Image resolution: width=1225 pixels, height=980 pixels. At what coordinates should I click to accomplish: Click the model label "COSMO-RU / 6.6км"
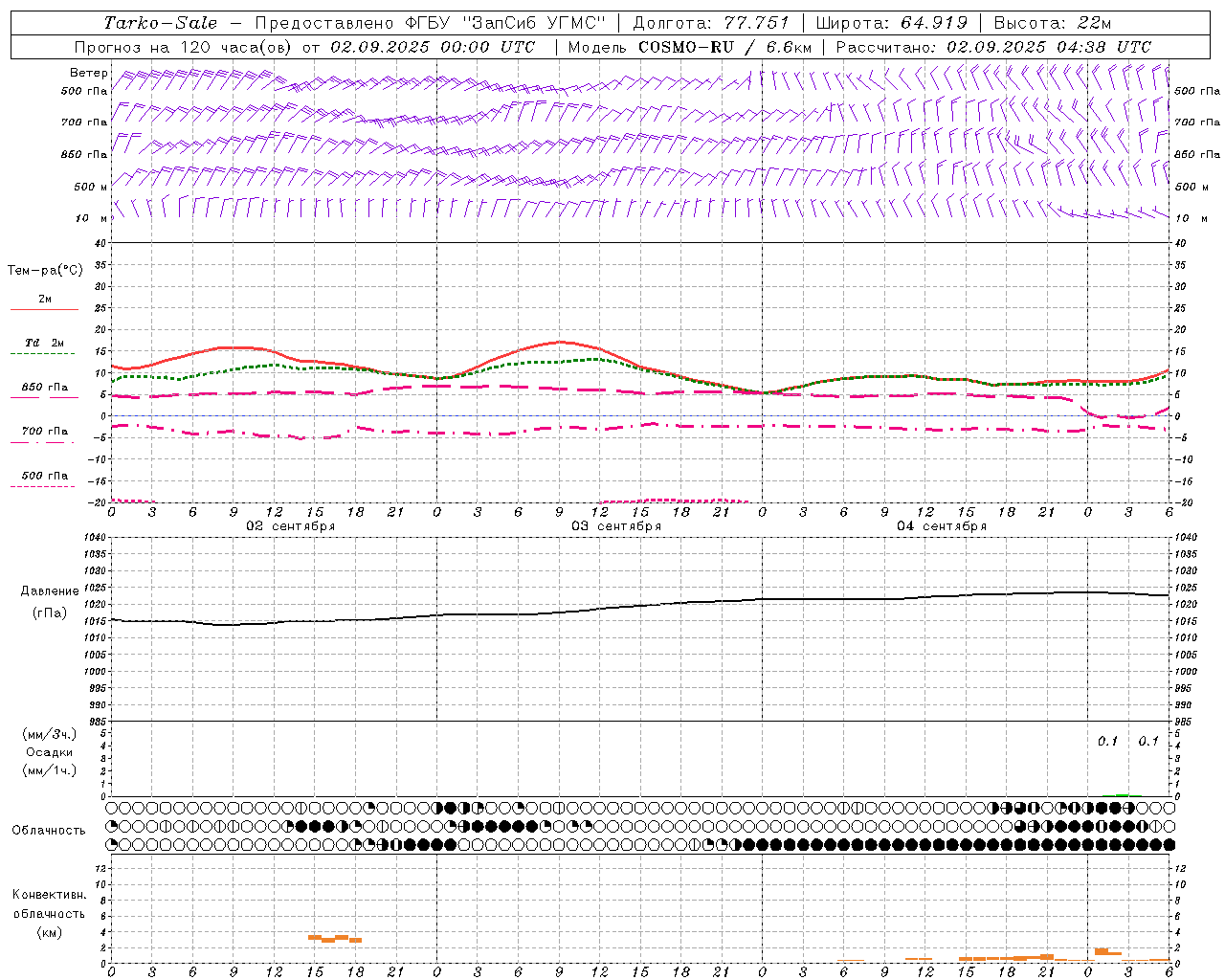pos(725,47)
